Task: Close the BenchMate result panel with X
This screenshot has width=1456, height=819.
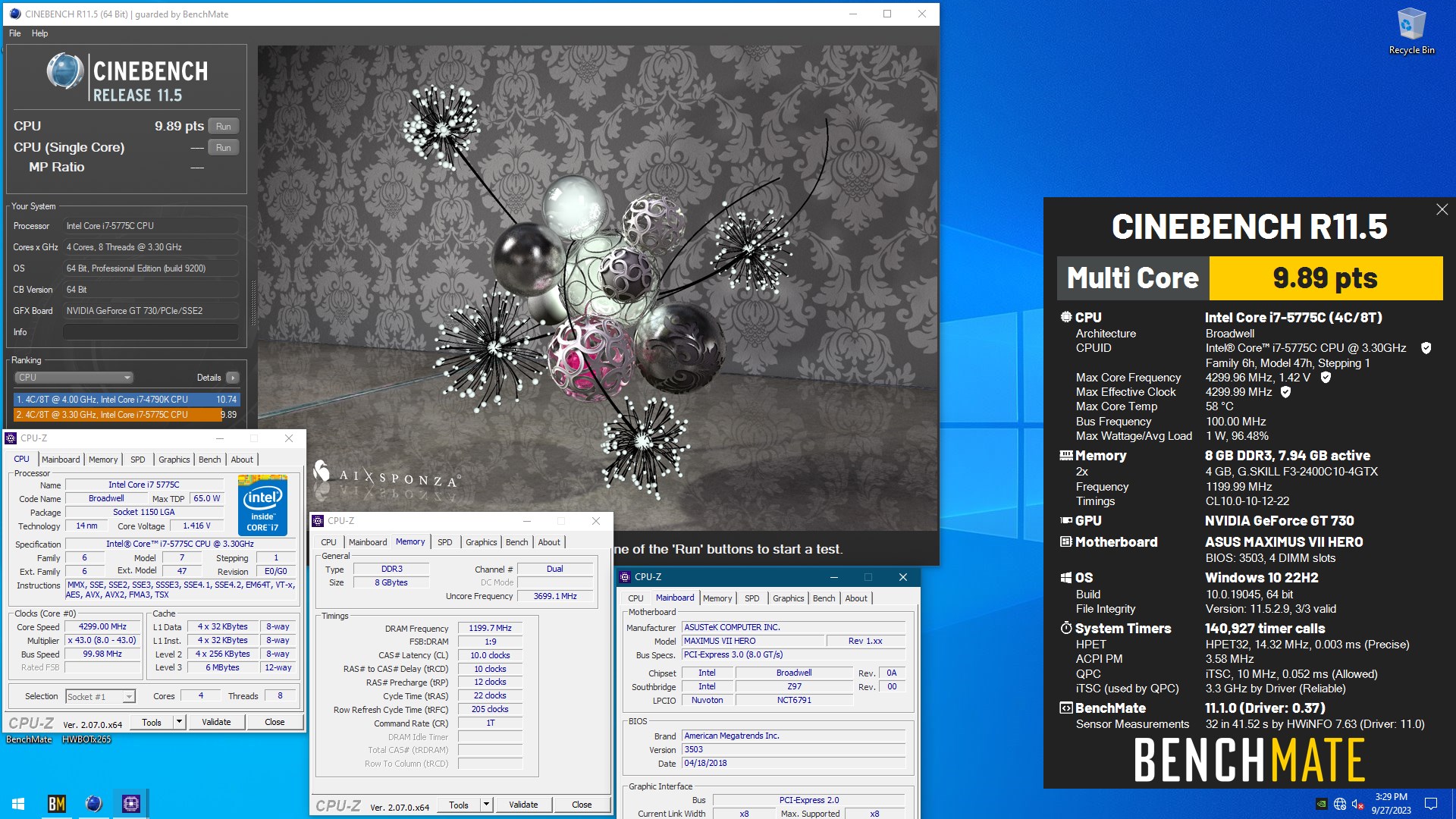Action: (x=1442, y=209)
